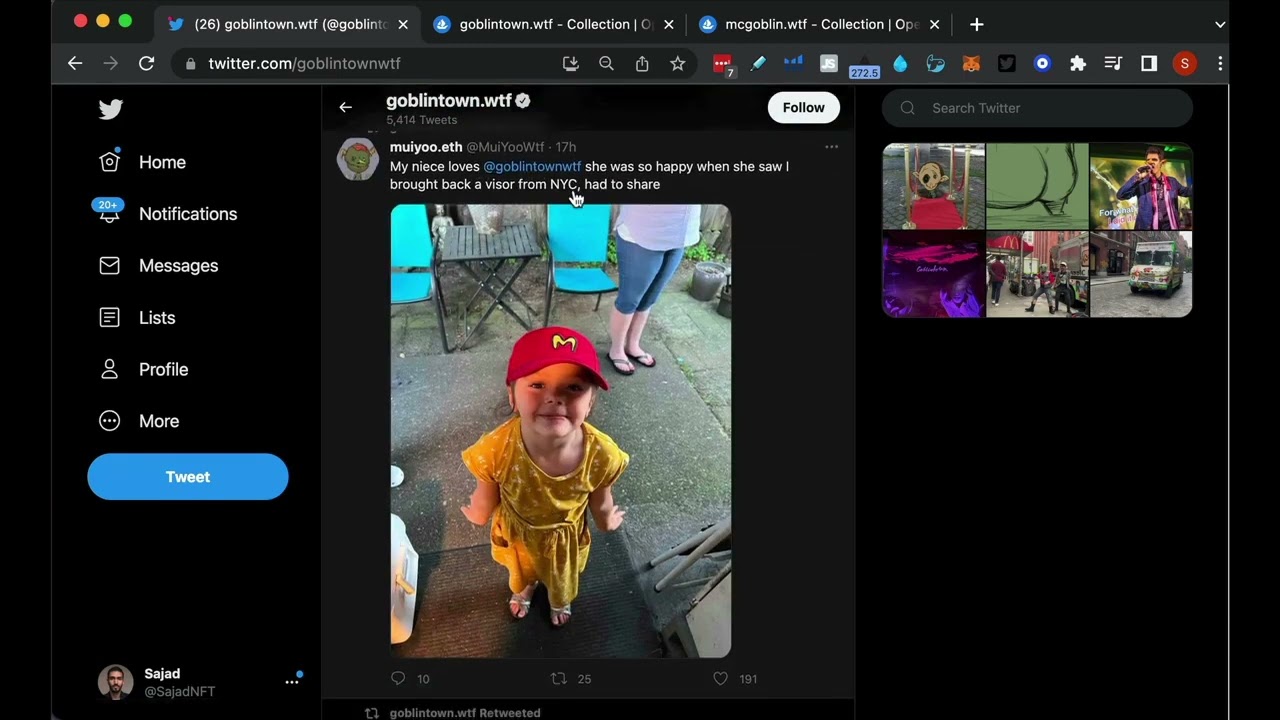Open muiyoo.eth profile avatar

(x=357, y=159)
